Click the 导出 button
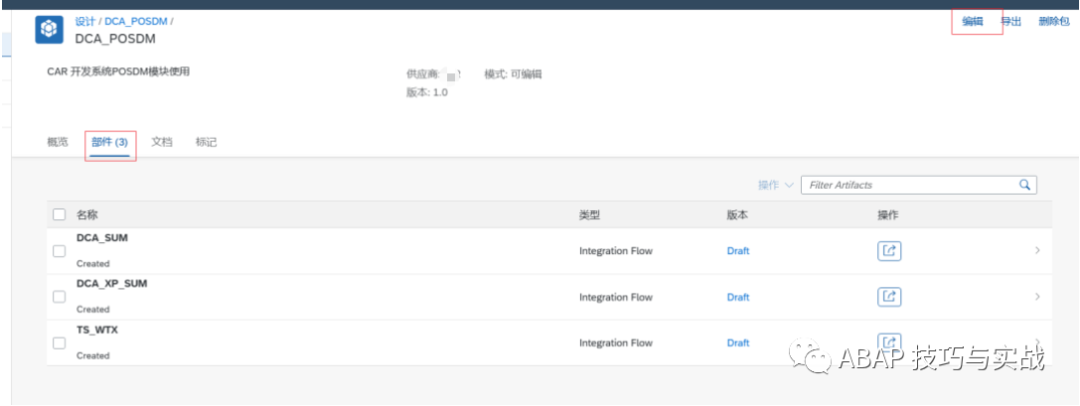Screen dimensions: 1080x406 click(x=1010, y=21)
